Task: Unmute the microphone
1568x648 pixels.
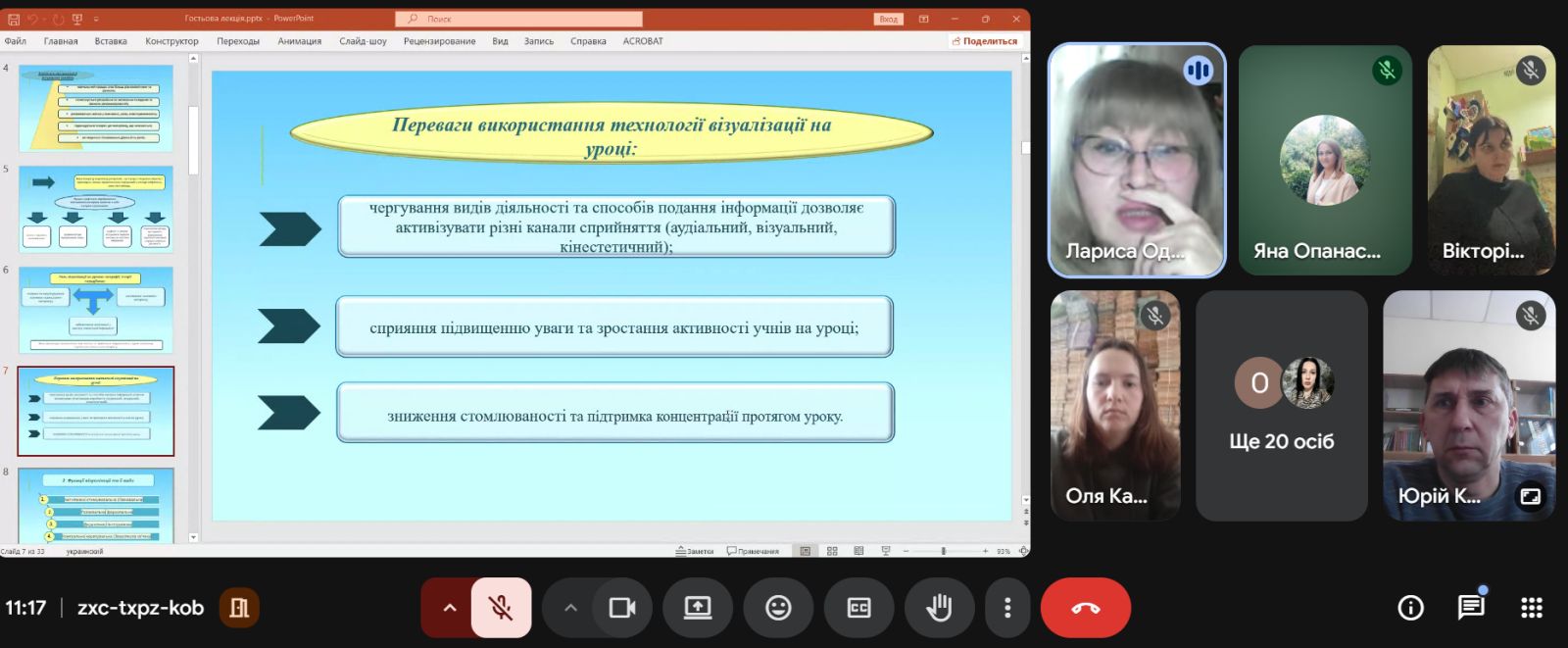Action: click(501, 608)
